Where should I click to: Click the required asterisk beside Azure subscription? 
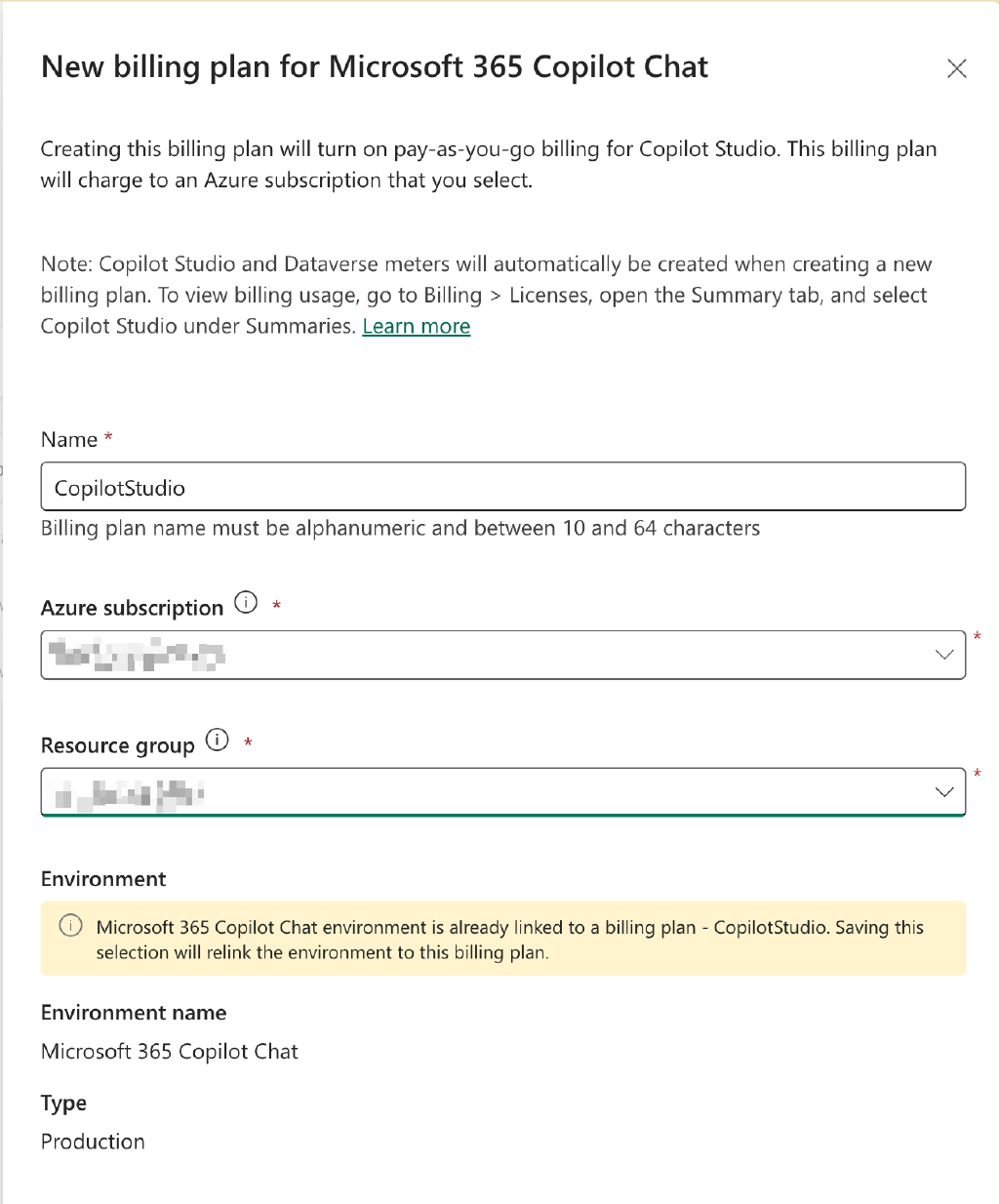[276, 607]
